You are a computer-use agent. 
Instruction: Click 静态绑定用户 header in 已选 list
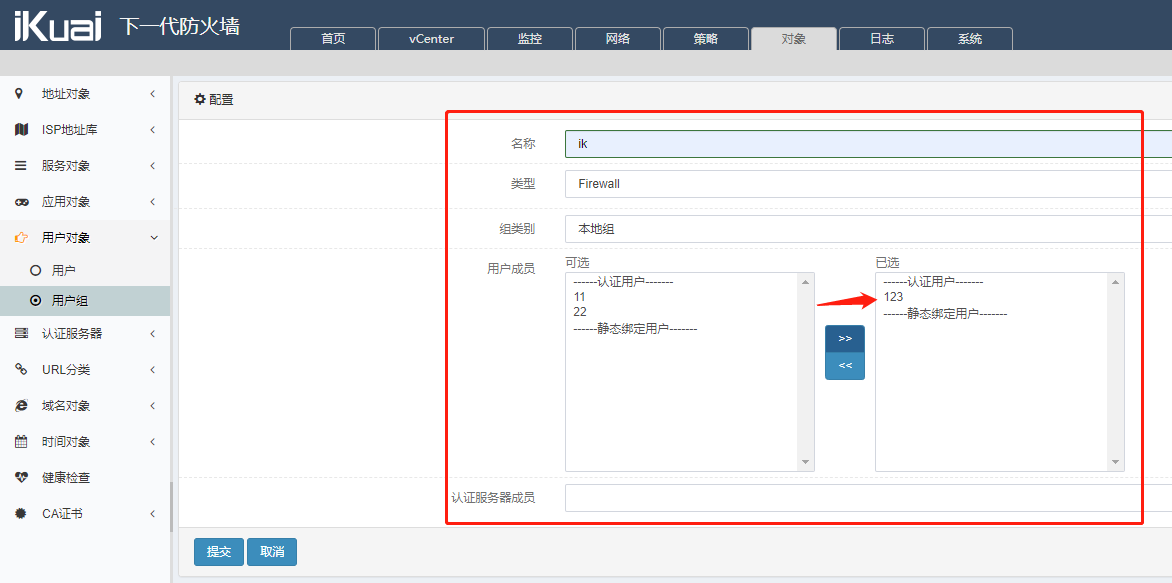945,314
